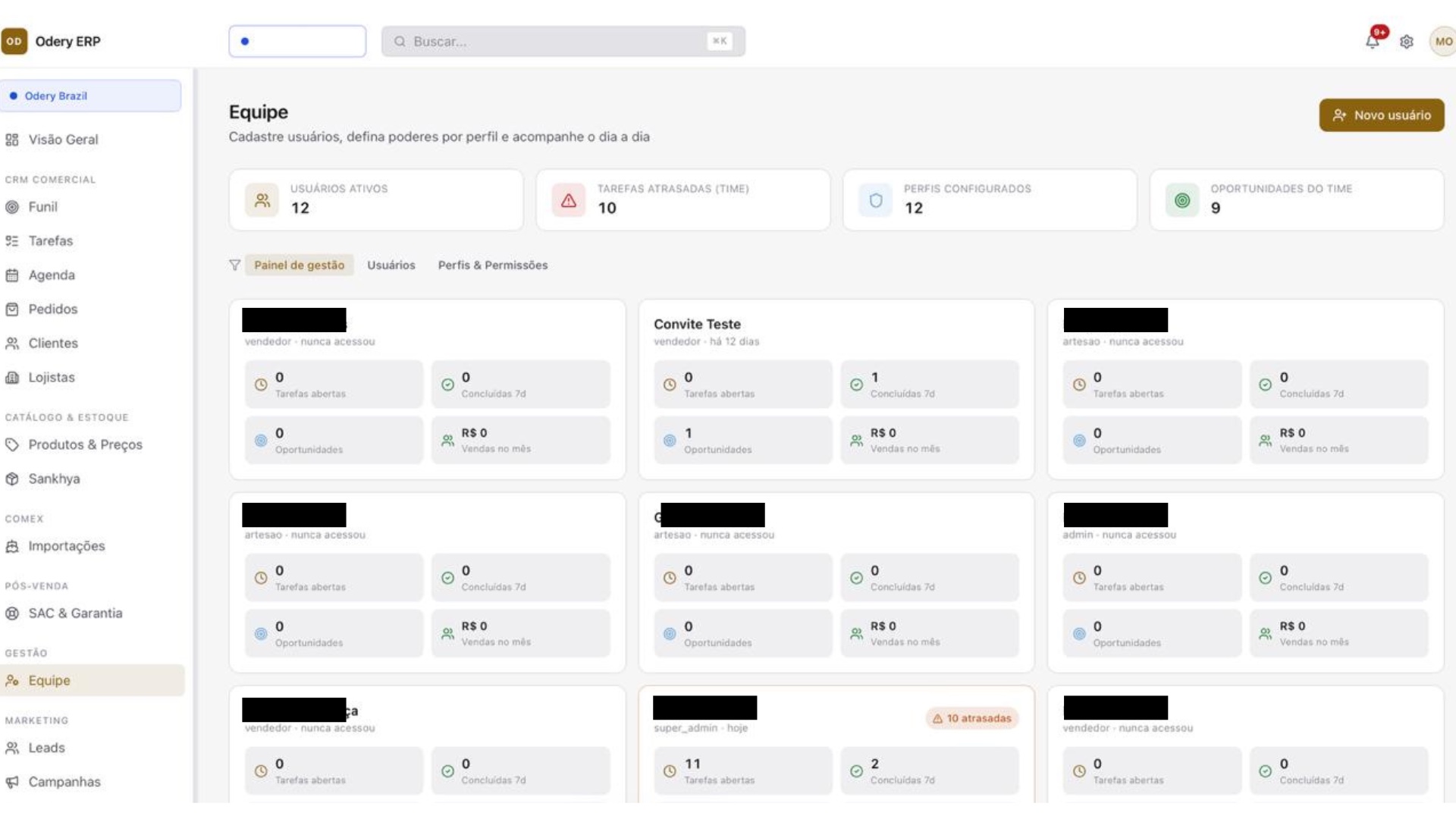Switch to the Usuários tab
The height and width of the screenshot is (819, 1456).
pos(391,265)
